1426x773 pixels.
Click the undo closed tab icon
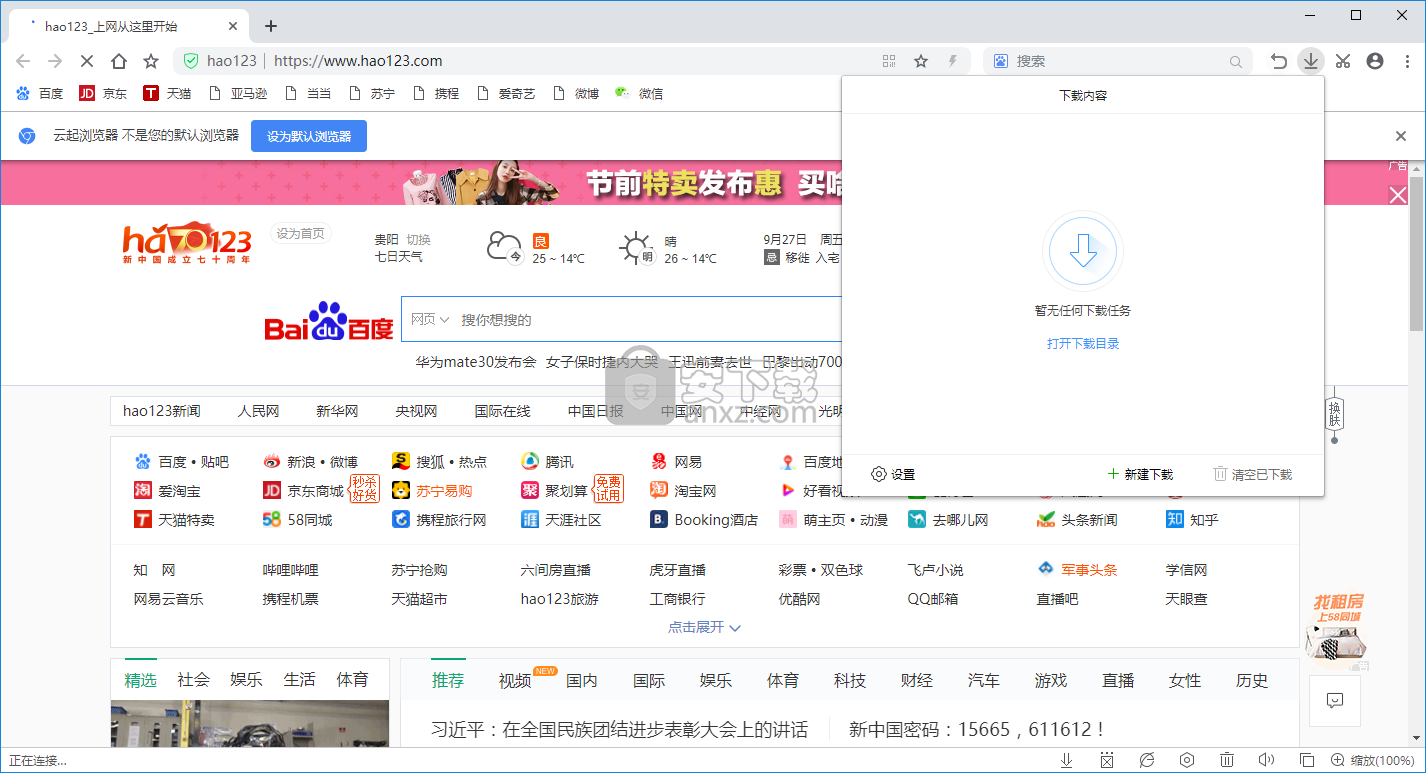pyautogui.click(x=1278, y=61)
